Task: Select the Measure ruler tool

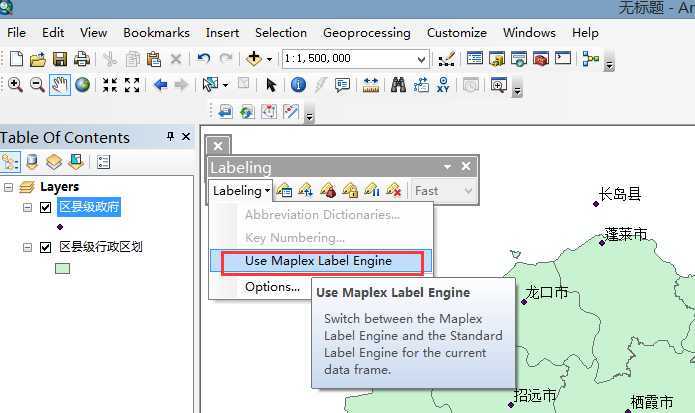Action: pos(371,85)
